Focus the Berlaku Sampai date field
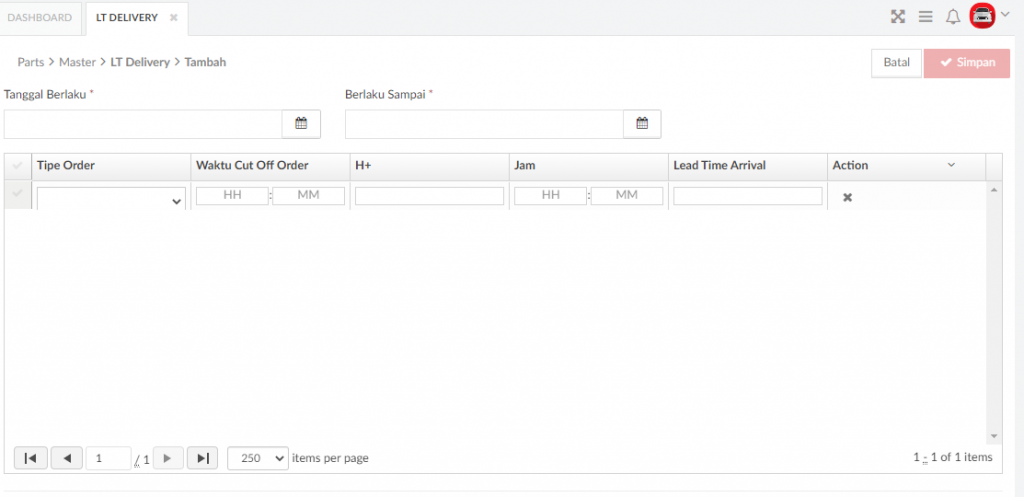Viewport: 1024px width, 497px height. pos(485,124)
